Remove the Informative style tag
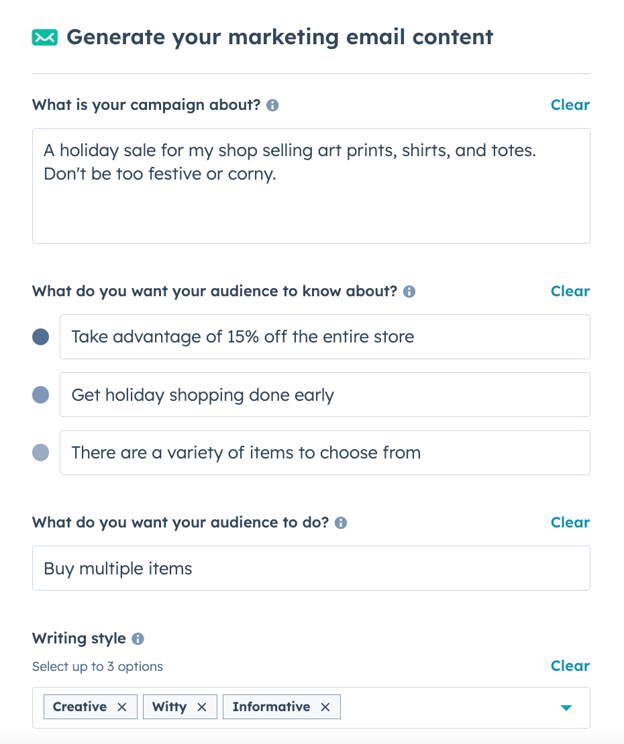The height and width of the screenshot is (744, 624). pos(325,707)
